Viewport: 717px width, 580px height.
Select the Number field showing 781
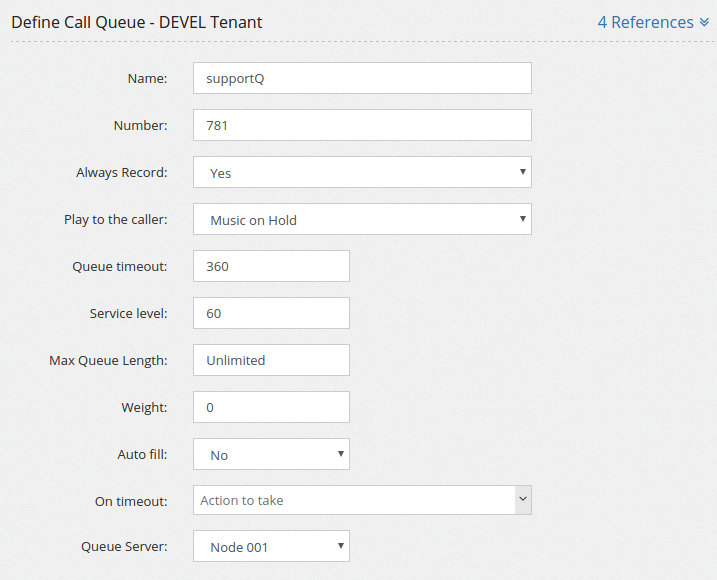click(x=362, y=125)
